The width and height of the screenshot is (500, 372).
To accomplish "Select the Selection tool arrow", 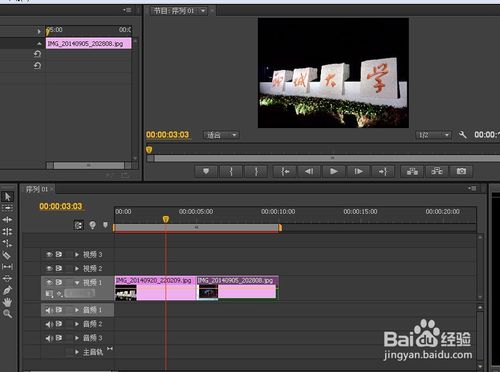I will [x=7, y=197].
